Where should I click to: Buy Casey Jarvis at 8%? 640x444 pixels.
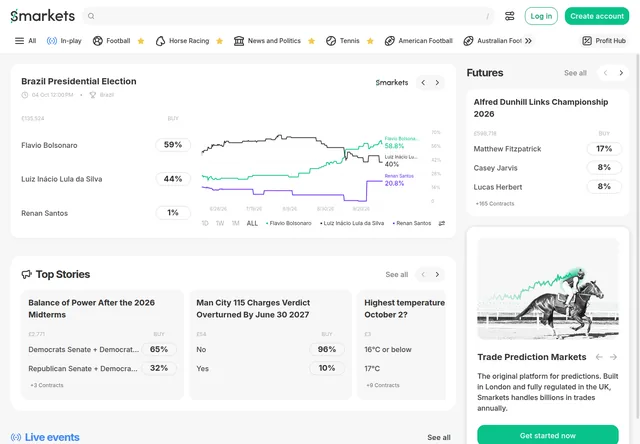(604, 167)
